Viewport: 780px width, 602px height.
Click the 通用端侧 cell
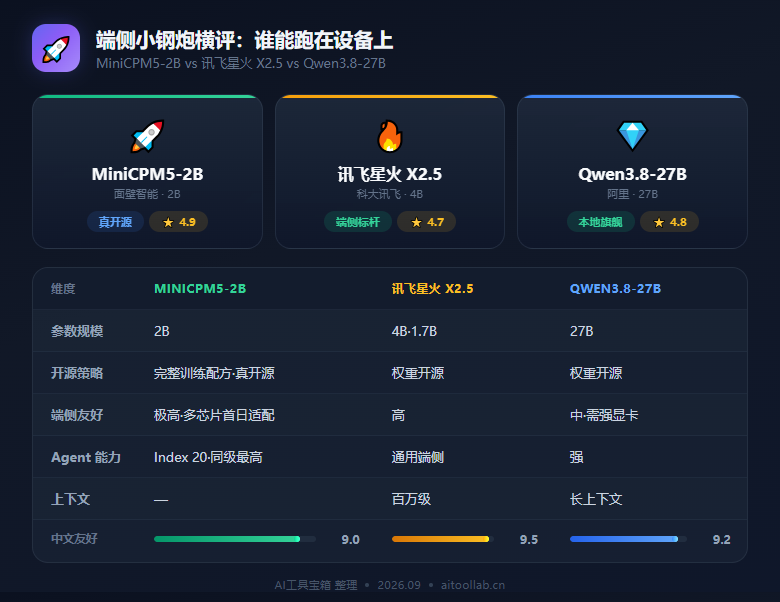pyautogui.click(x=418, y=457)
